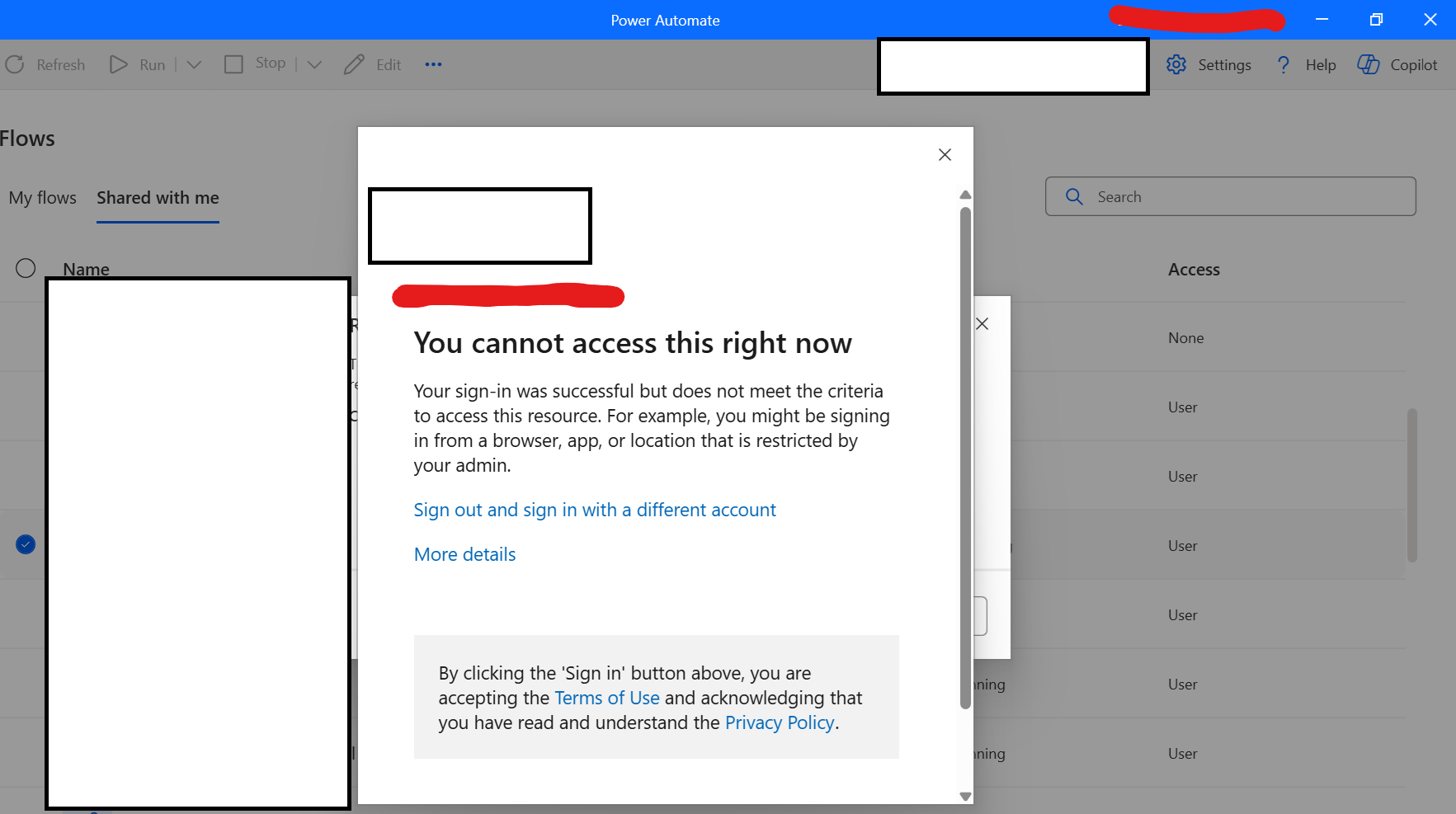
Task: Toggle the select-all circle above Name column
Action: [x=25, y=267]
